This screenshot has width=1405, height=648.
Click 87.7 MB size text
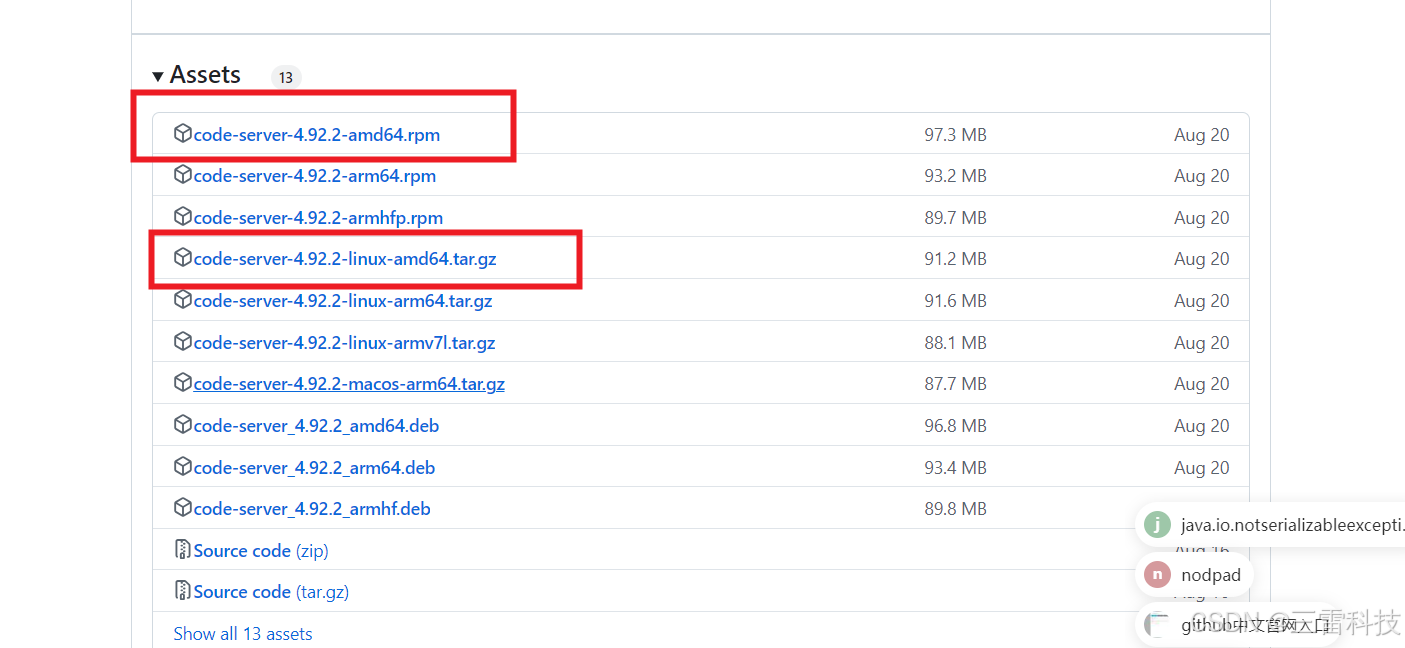point(955,384)
